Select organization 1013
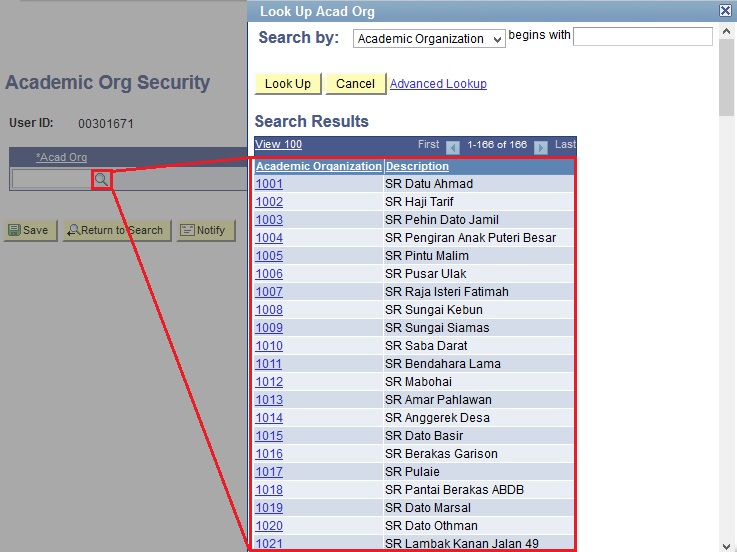737x552 pixels. tap(269, 400)
